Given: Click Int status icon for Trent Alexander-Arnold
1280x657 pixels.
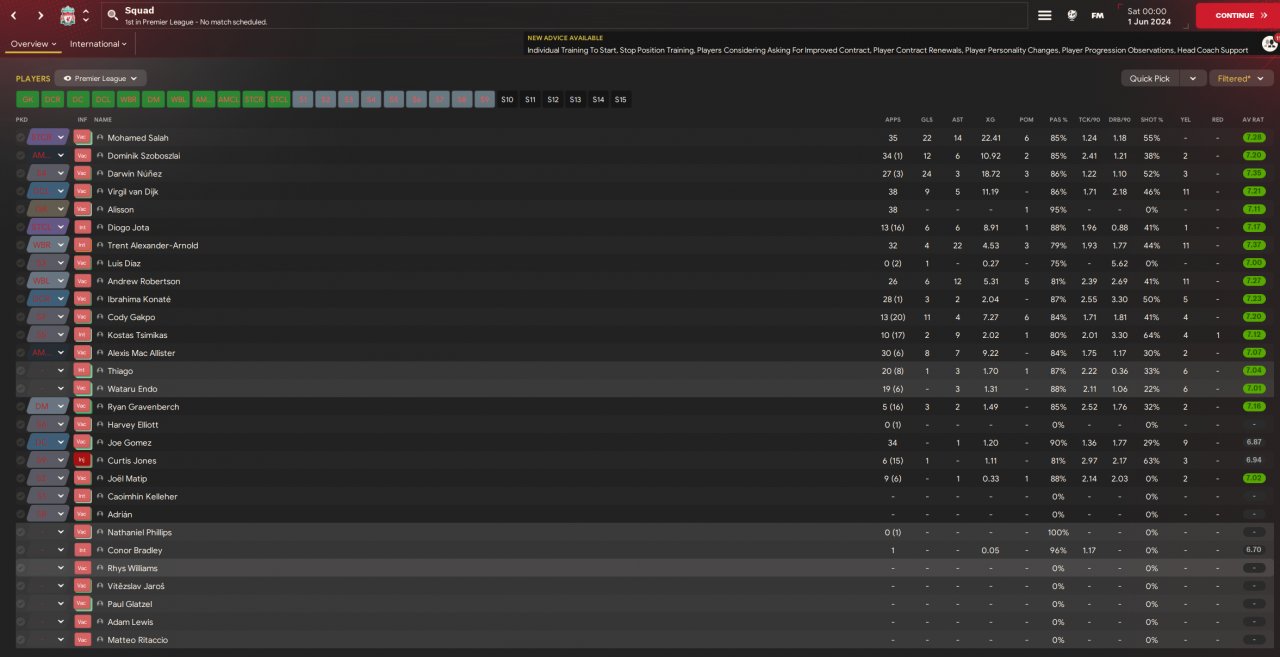Looking at the screenshot, I should (83, 245).
